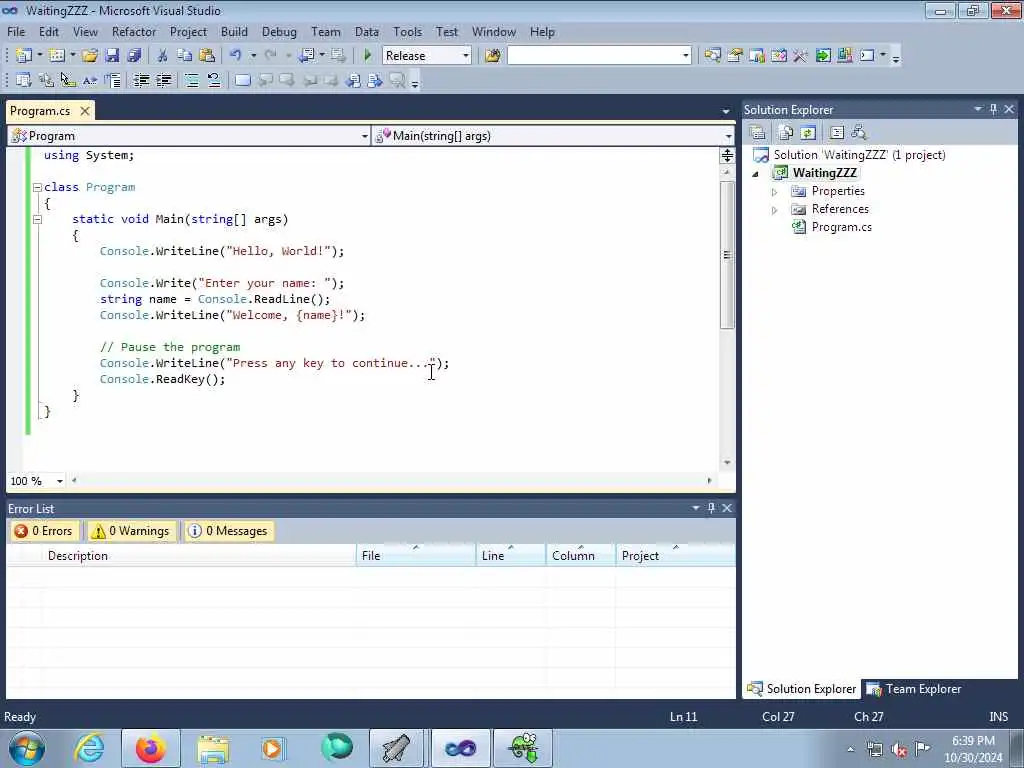Open Firefox from the Windows taskbar
This screenshot has width=1024, height=768.
pyautogui.click(x=151, y=748)
